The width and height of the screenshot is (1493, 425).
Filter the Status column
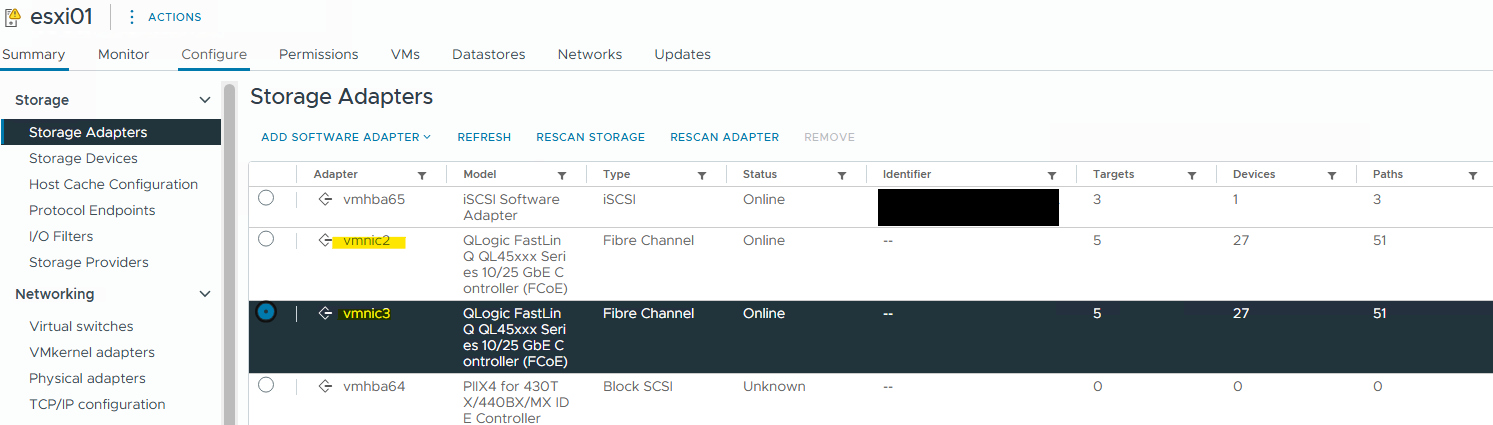pyautogui.click(x=842, y=175)
